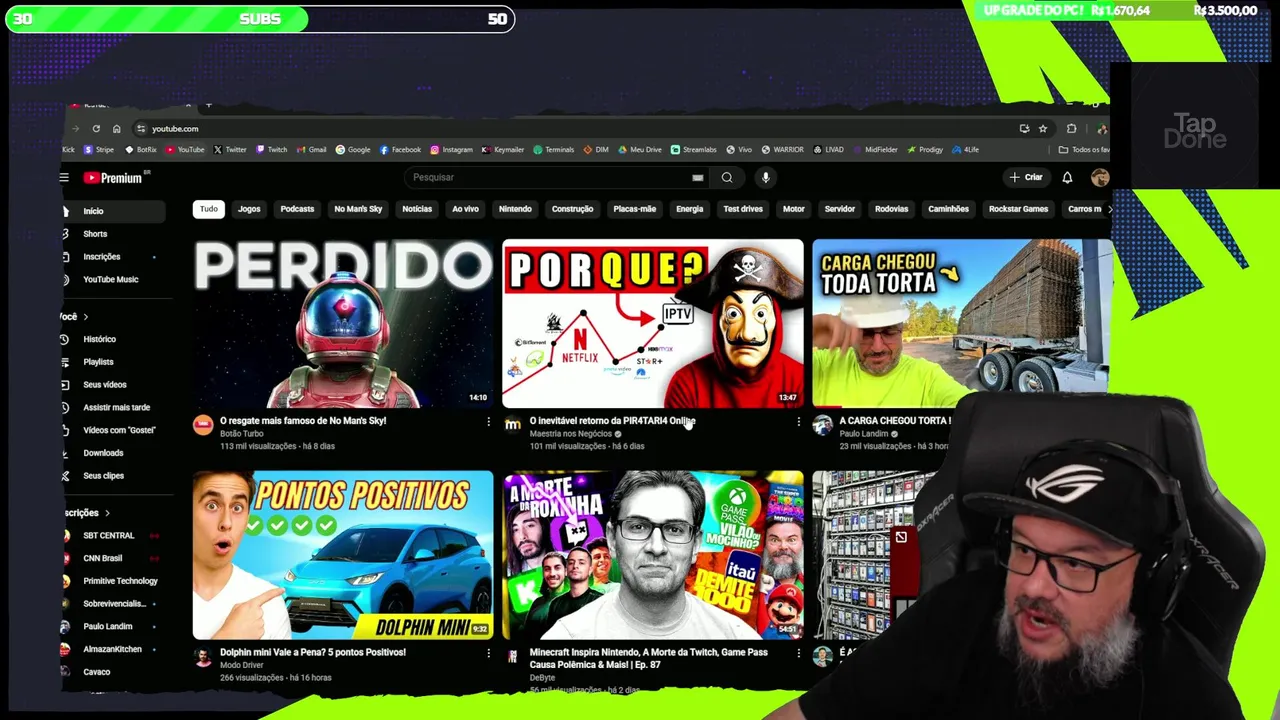Open Botão Turbo channel avatar
1280x720 pixels.
(203, 425)
